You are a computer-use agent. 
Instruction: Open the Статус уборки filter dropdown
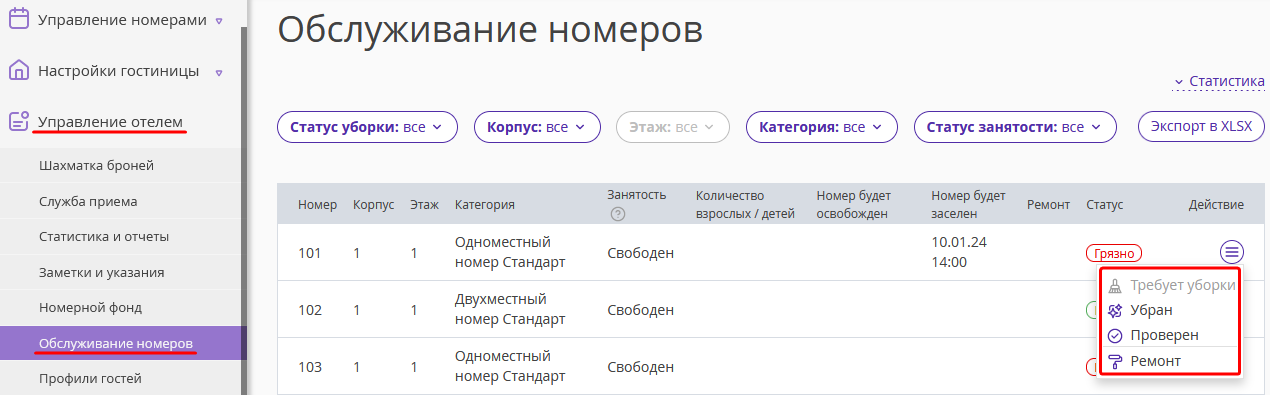(x=367, y=127)
